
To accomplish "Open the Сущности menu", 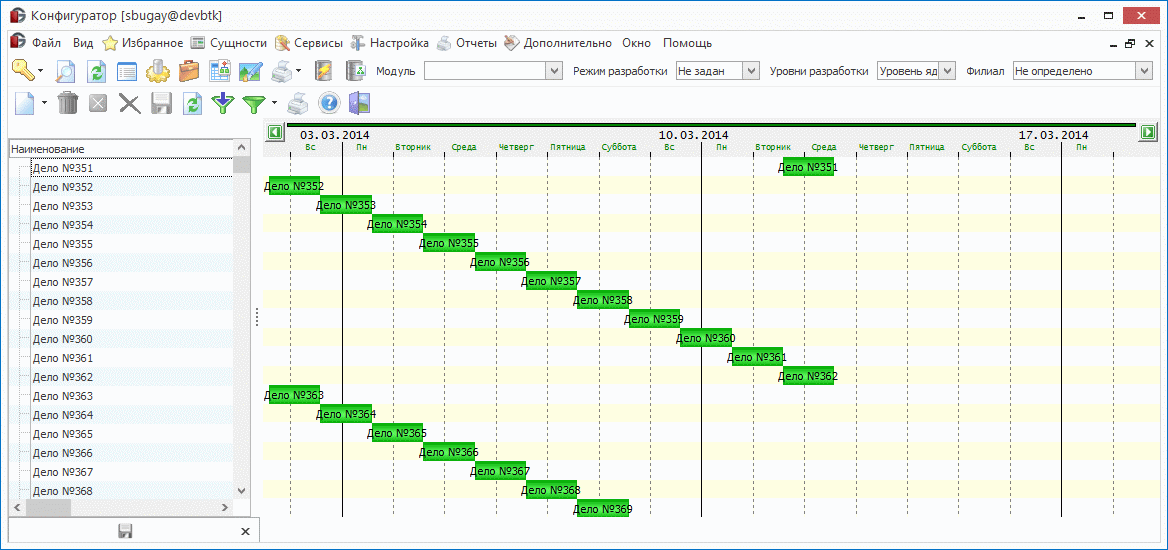I will pos(229,43).
